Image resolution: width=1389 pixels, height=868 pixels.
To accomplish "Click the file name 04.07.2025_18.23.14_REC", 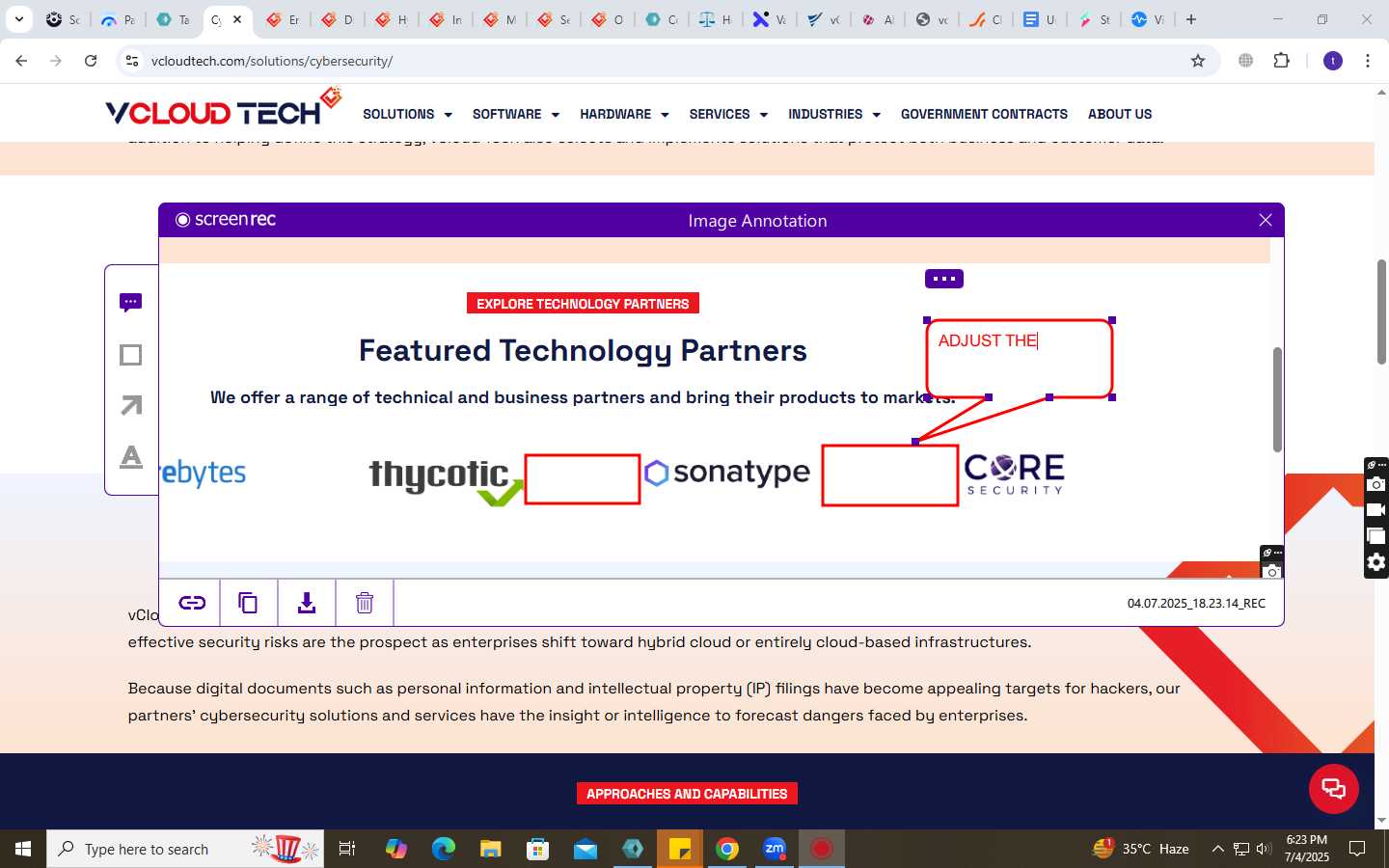I will [x=1196, y=604].
